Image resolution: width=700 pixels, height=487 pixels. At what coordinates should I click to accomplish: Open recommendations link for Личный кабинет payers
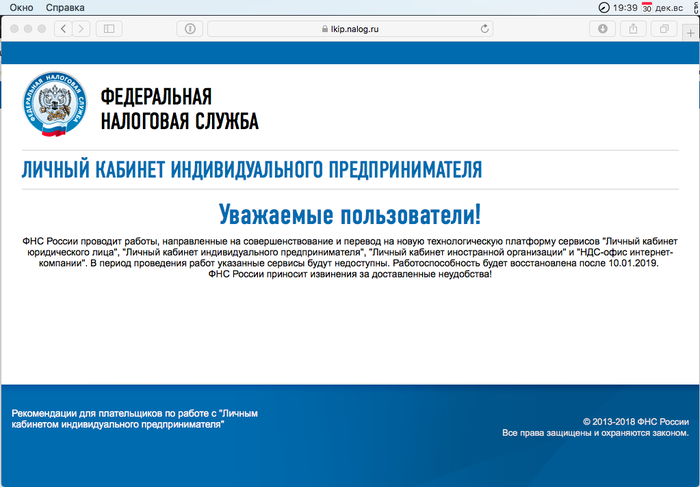(117, 419)
